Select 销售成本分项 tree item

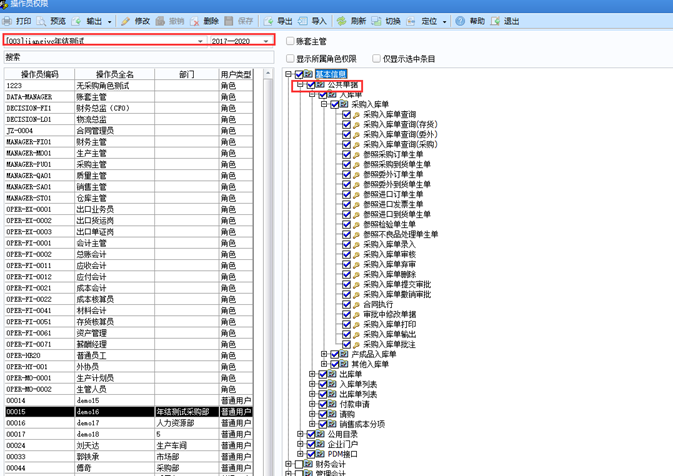pyautogui.click(x=362, y=424)
